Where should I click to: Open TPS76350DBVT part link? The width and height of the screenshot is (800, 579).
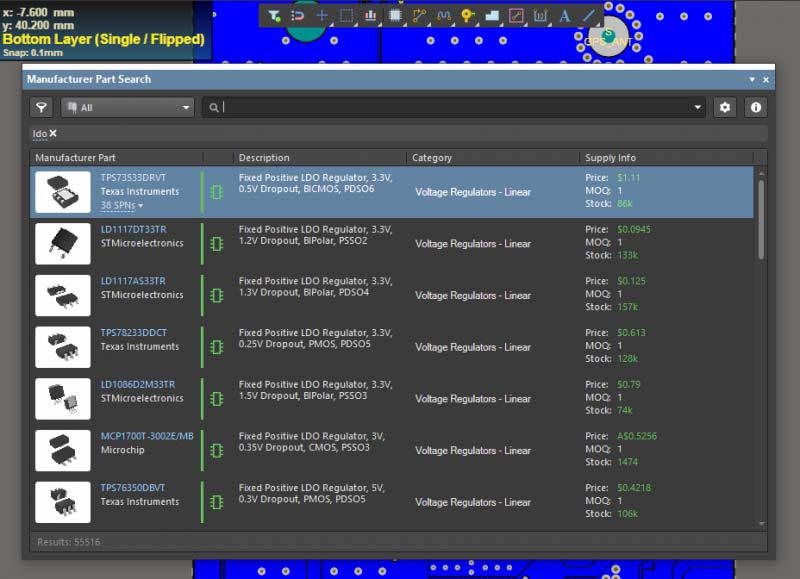(133, 488)
